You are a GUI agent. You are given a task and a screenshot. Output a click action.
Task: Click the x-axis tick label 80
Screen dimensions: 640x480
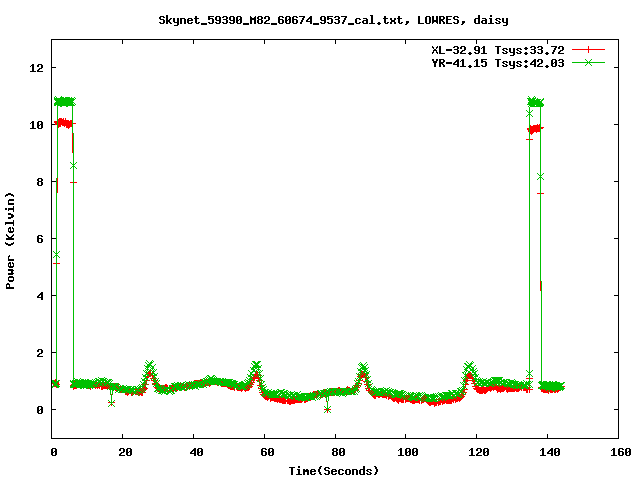[338, 452]
